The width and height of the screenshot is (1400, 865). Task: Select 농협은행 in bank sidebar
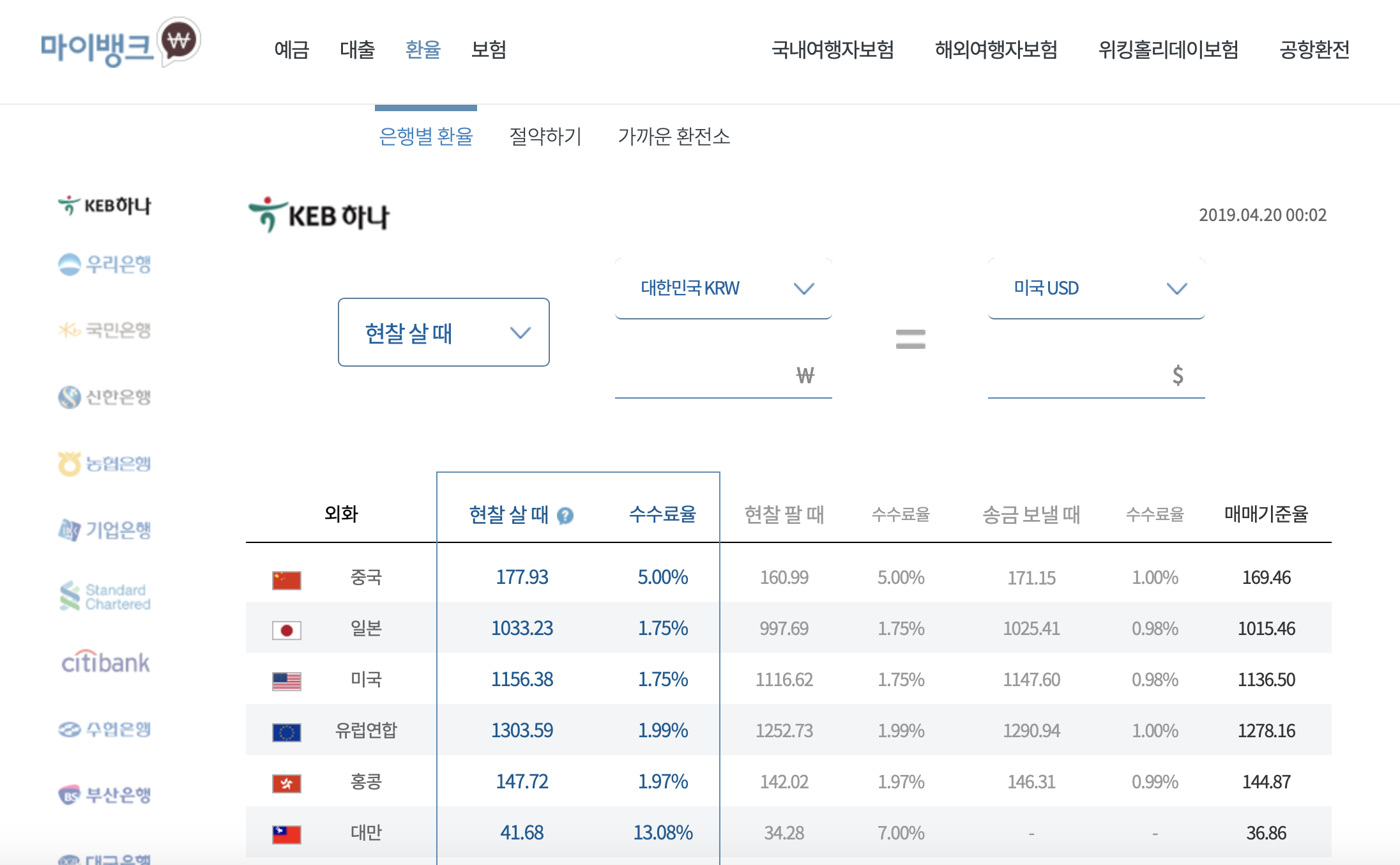tap(104, 463)
